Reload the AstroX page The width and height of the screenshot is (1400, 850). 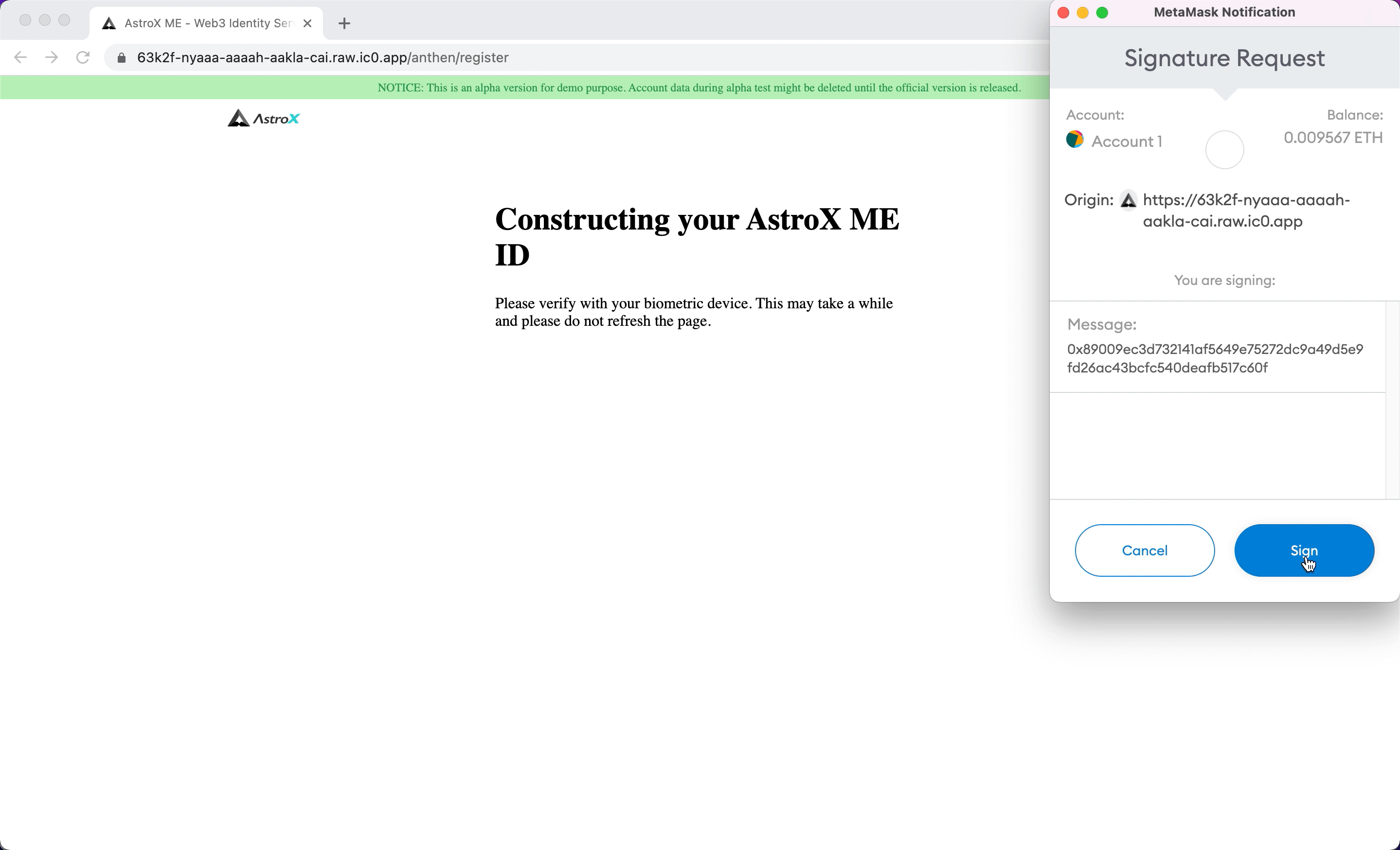pyautogui.click(x=83, y=57)
